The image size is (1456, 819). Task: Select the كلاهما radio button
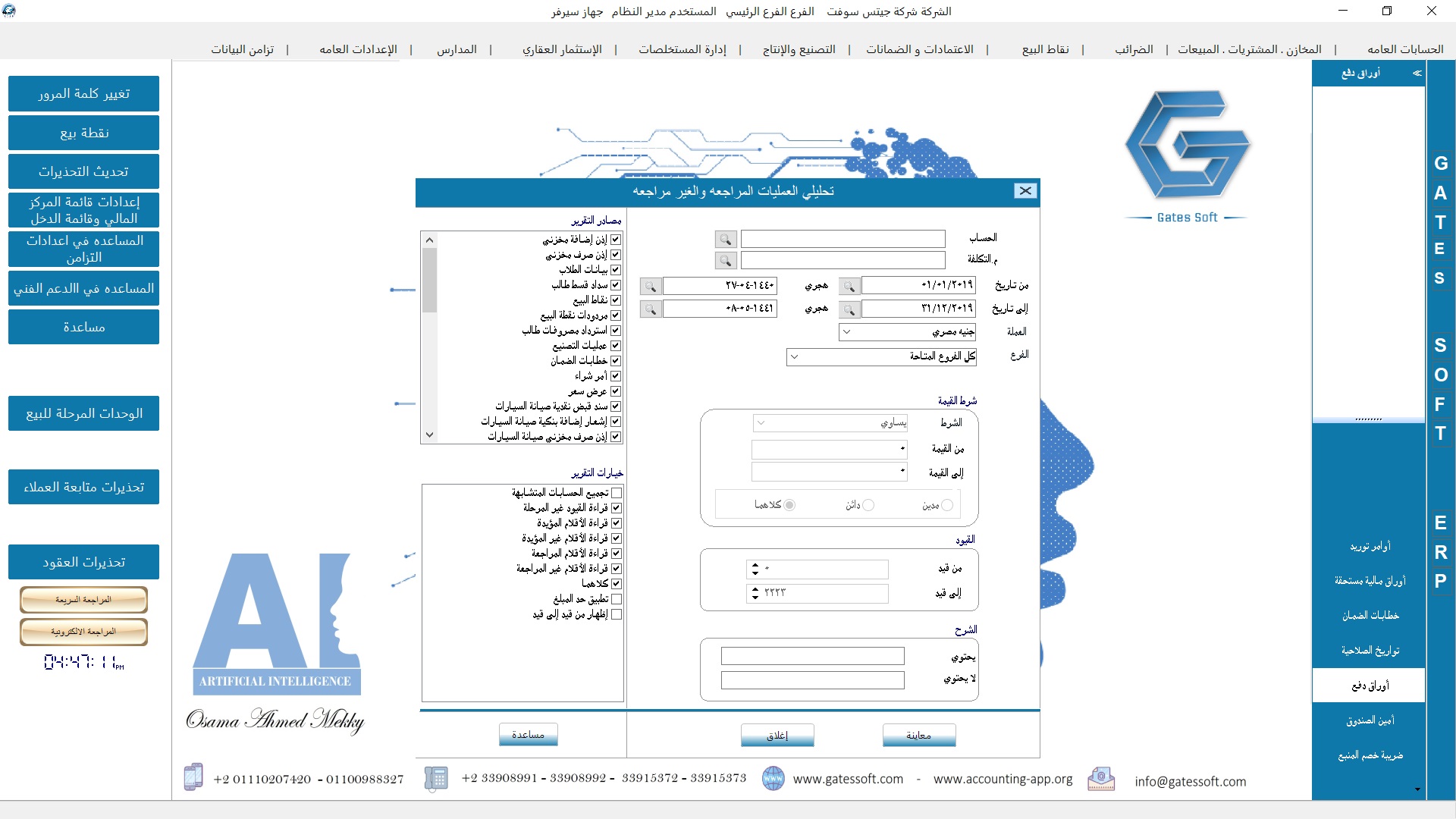click(789, 505)
